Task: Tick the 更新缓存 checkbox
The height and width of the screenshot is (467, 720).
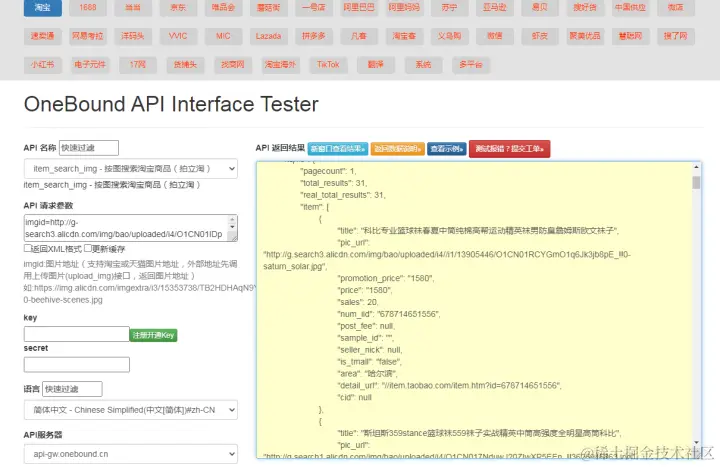Action: 88,248
